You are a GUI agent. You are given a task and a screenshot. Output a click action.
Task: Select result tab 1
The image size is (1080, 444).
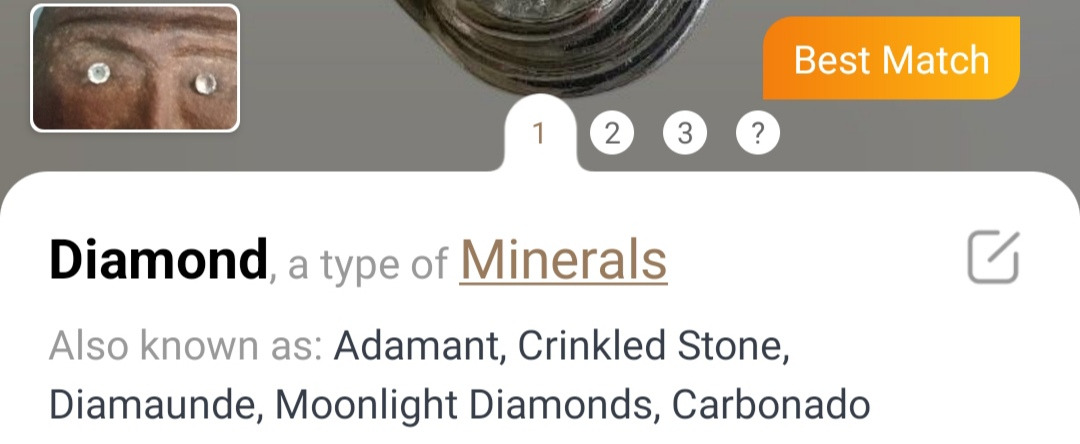540,134
